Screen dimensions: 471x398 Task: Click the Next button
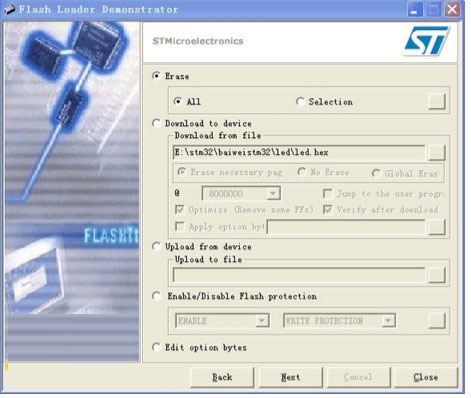pos(291,377)
